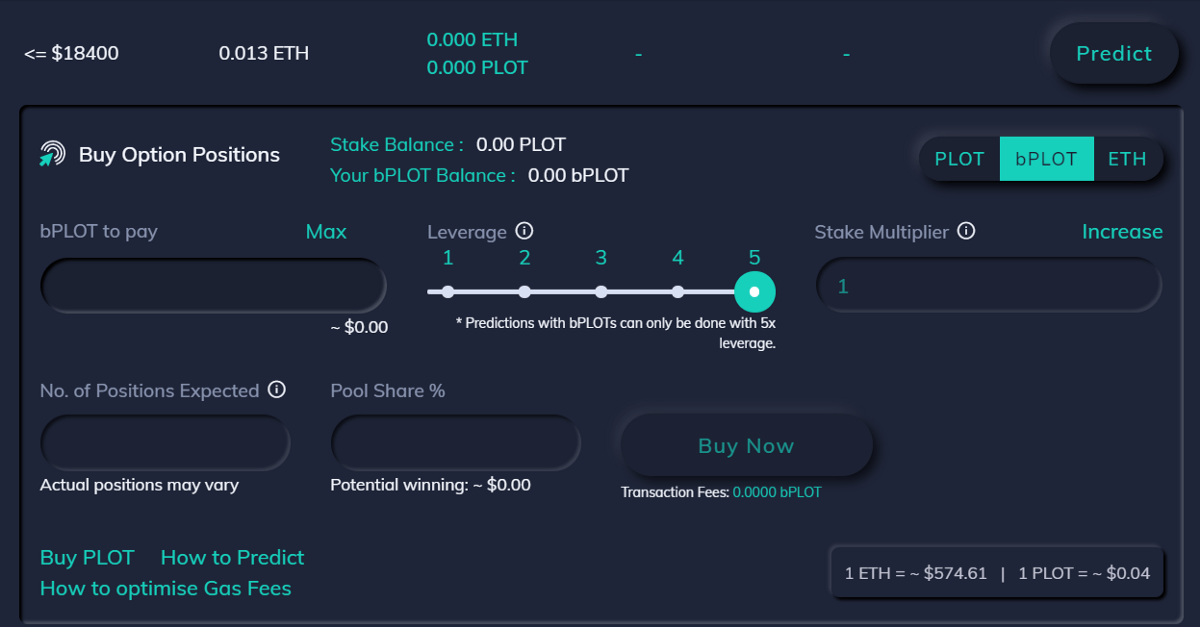This screenshot has height=627, width=1200.
Task: Set leverage slider to 1
Action: pos(448,292)
